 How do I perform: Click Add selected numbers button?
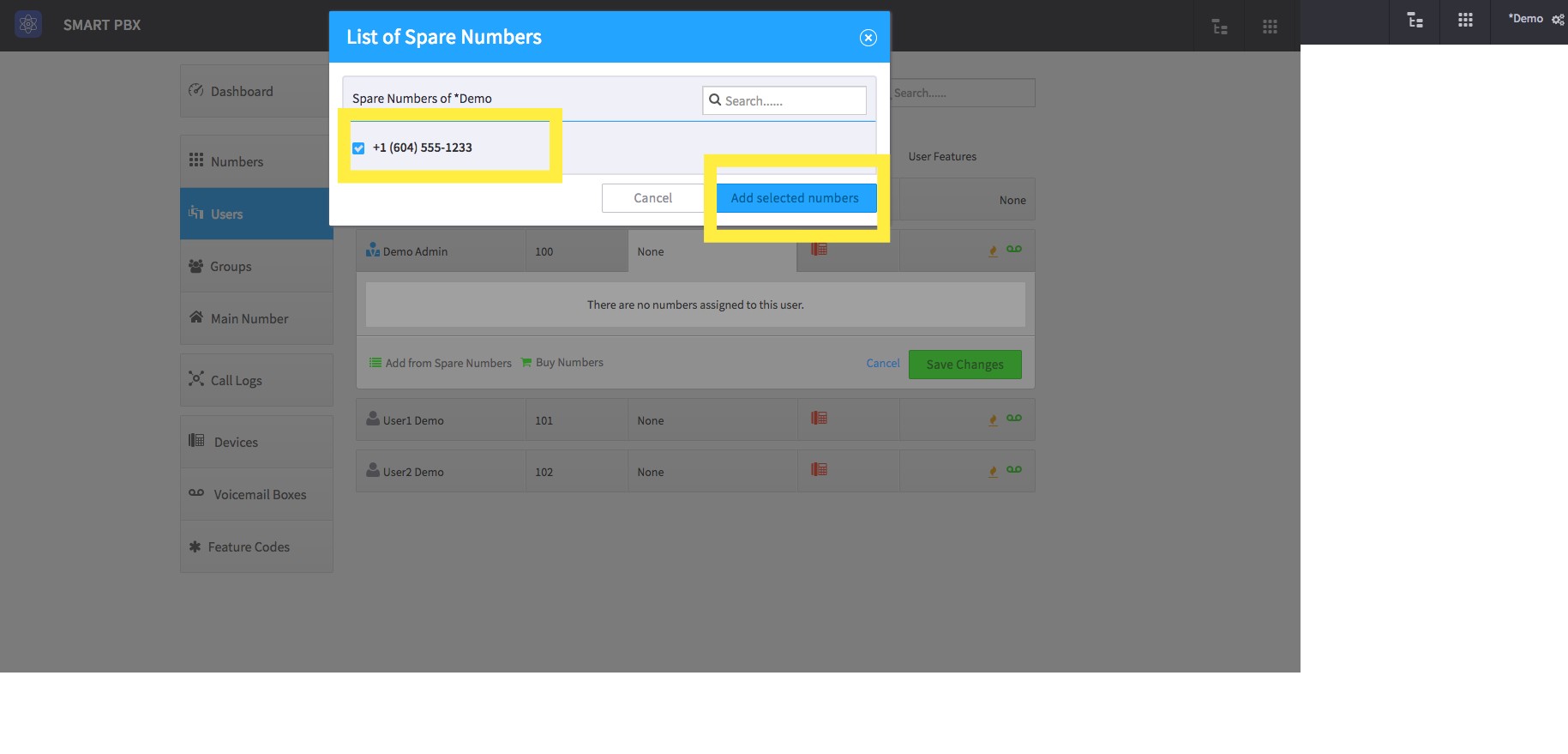796,198
